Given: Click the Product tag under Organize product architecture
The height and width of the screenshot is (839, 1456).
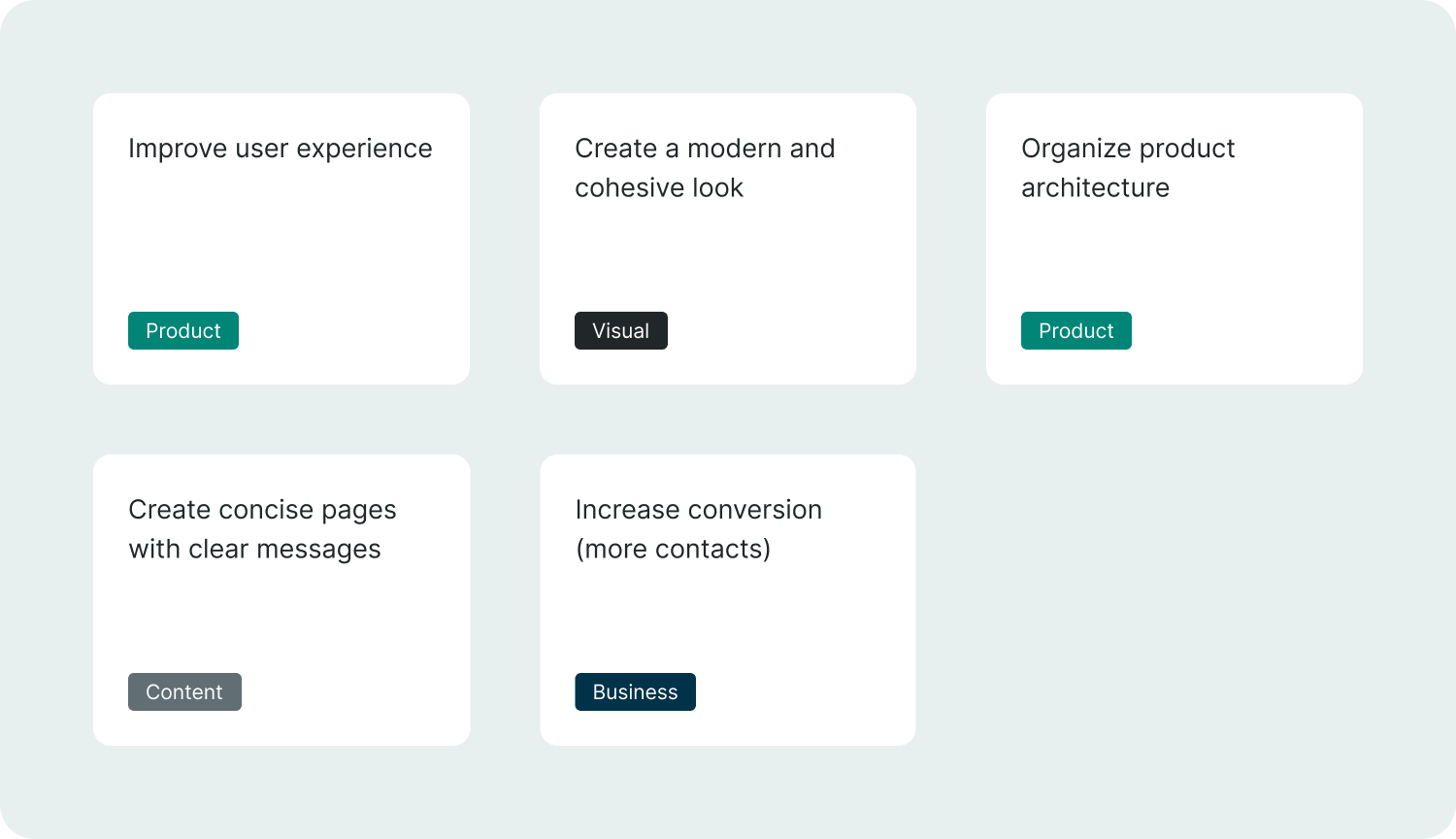Looking at the screenshot, I should pos(1076,330).
